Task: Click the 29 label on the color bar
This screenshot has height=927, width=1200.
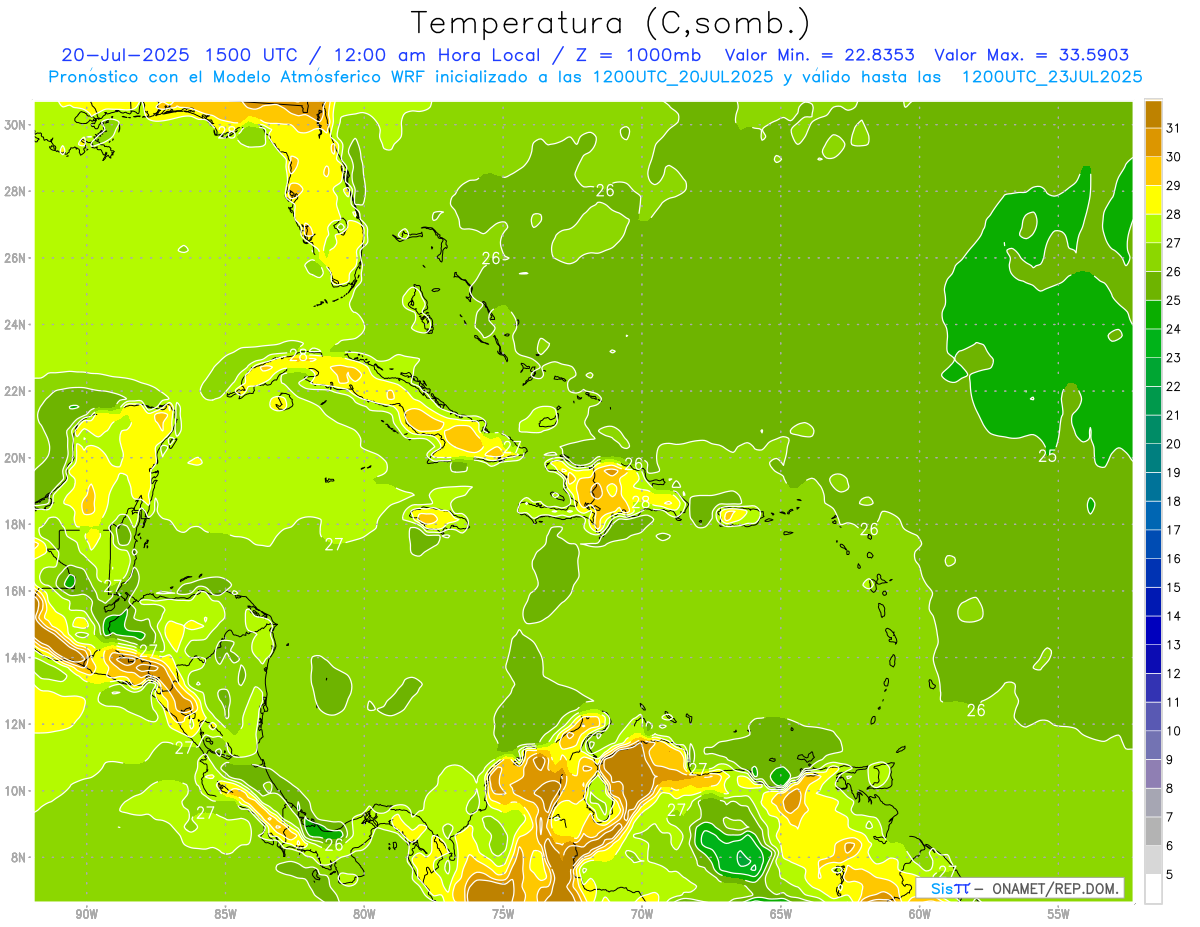Action: 1173,186
